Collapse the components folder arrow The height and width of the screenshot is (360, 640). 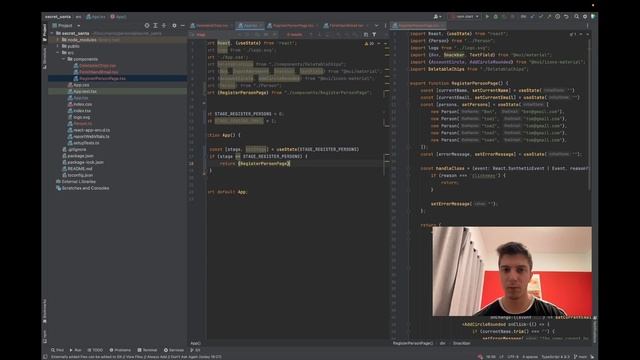click(x=63, y=59)
